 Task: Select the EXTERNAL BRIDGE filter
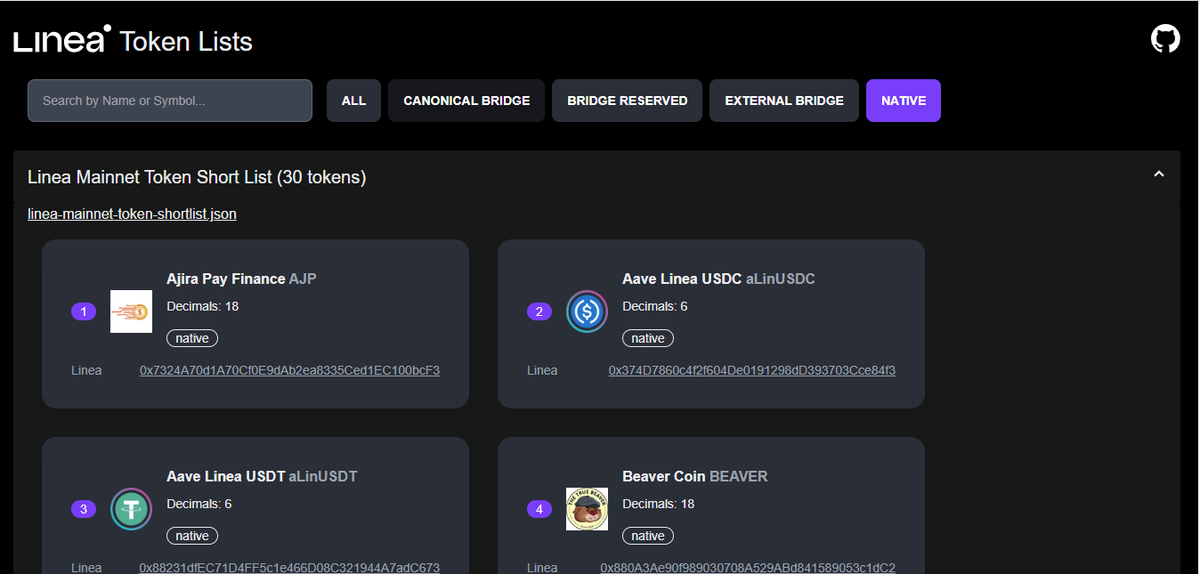(784, 101)
